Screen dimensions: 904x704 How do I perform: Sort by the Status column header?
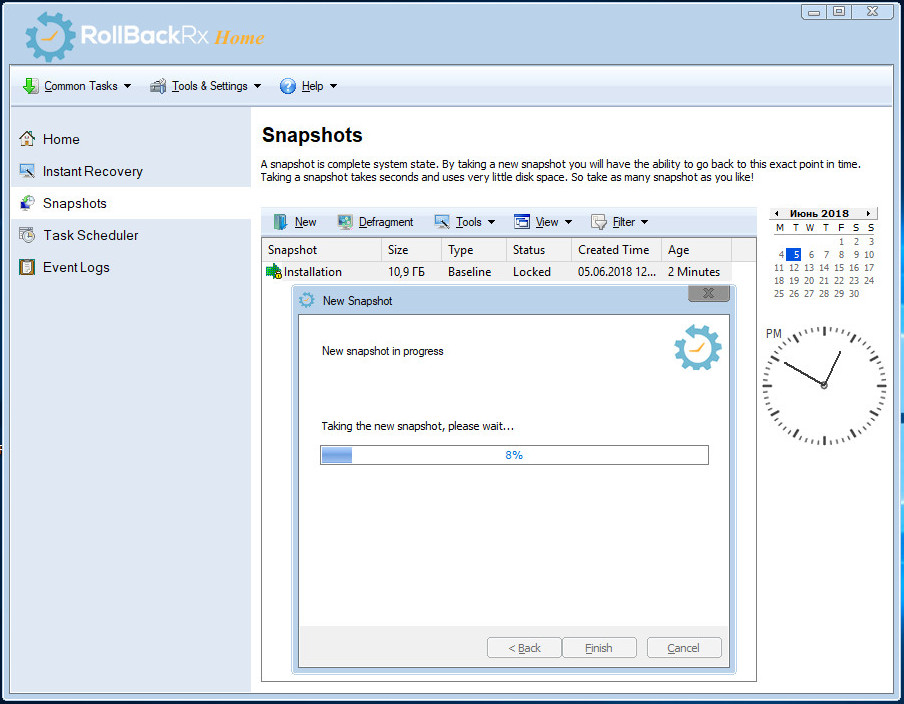(539, 250)
